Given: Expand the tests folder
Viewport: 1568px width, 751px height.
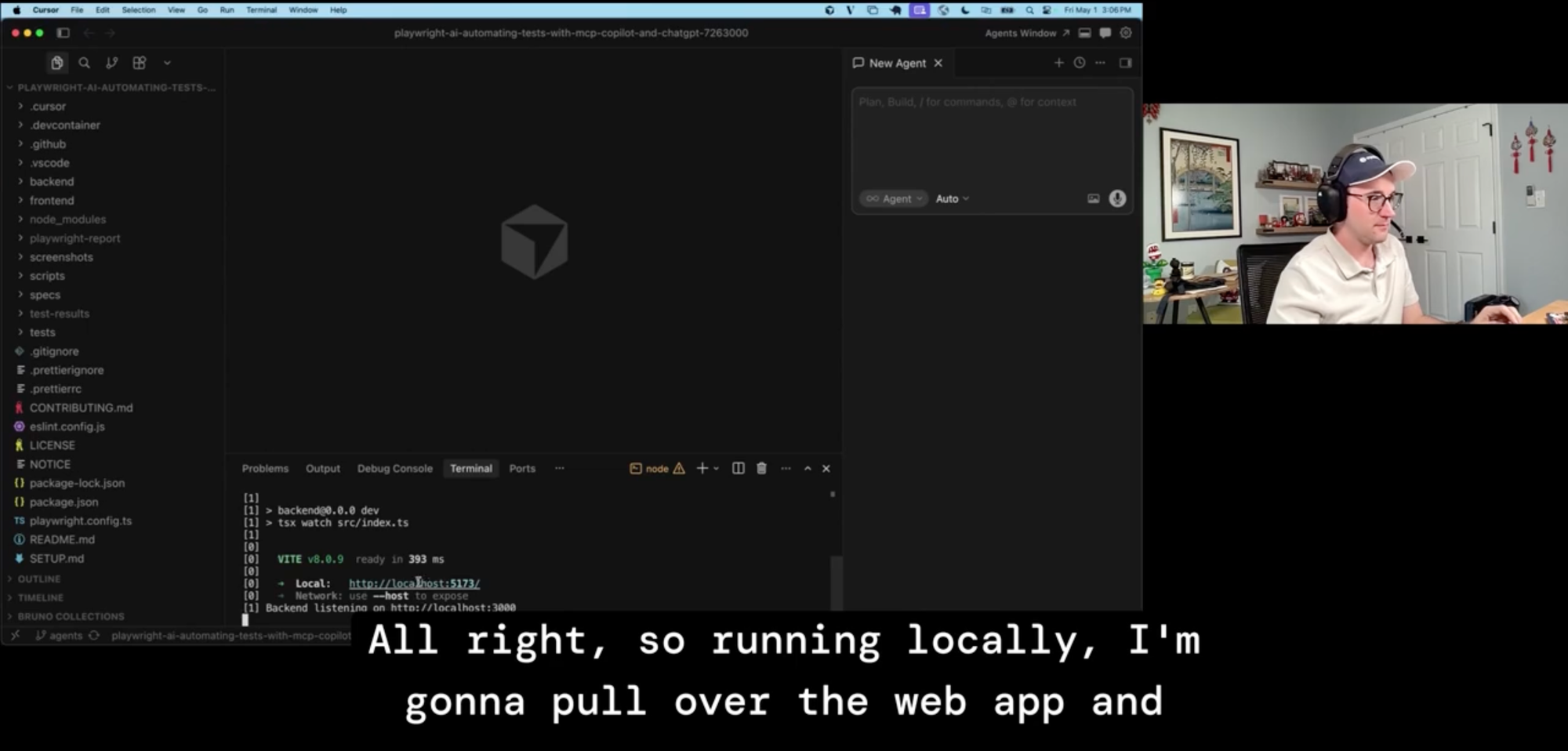Looking at the screenshot, I should [x=113, y=332].
